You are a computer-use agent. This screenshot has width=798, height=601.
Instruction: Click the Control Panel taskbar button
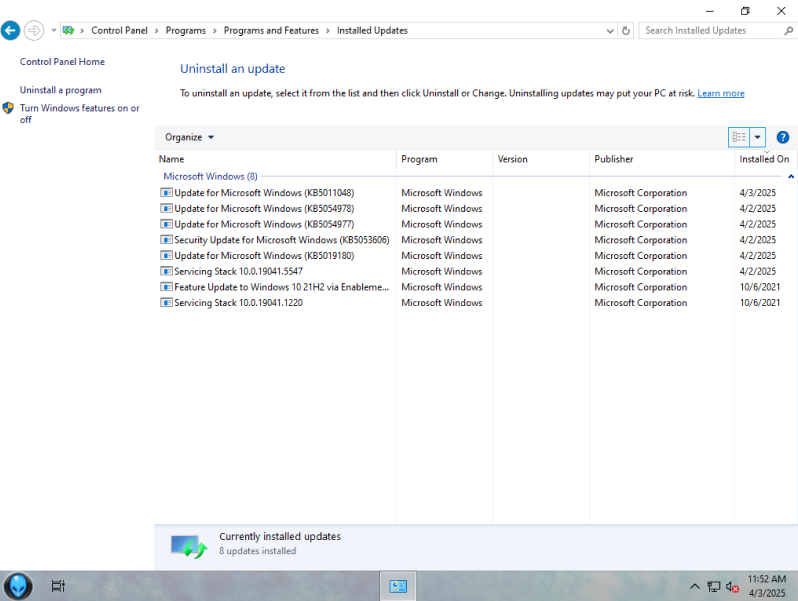click(397, 586)
